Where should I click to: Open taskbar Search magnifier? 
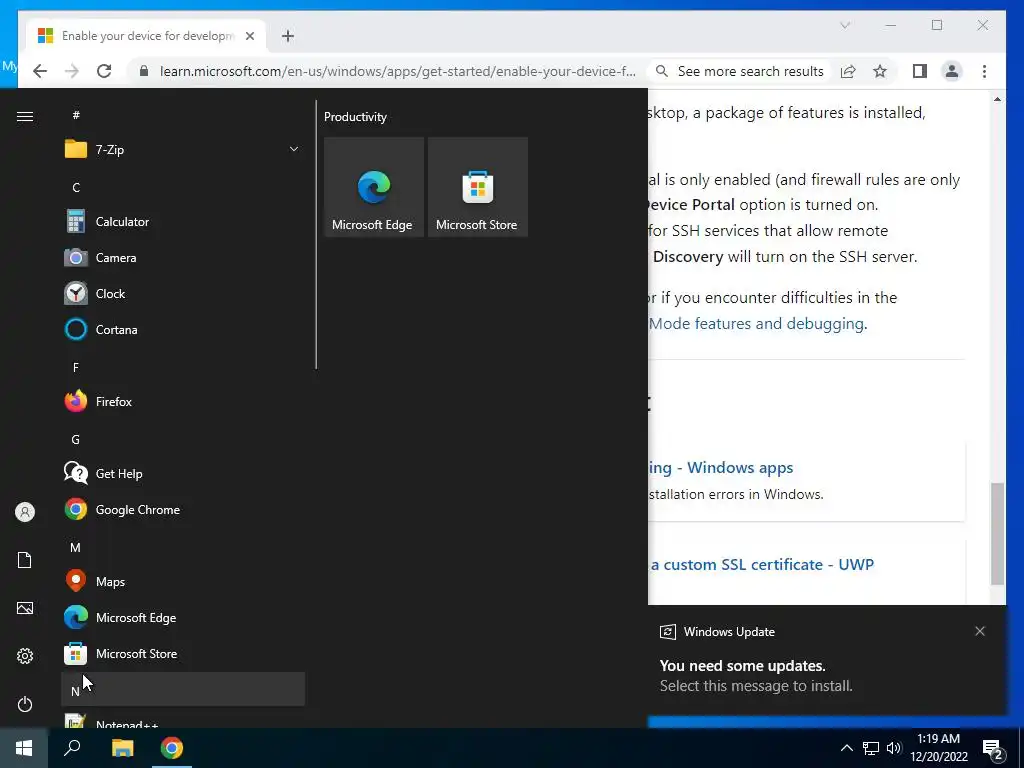(72, 748)
